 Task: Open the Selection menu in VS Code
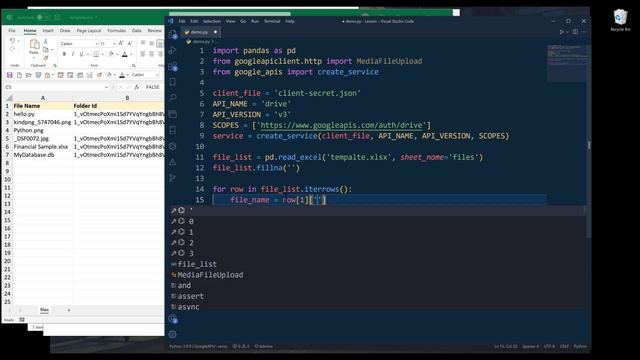211,21
